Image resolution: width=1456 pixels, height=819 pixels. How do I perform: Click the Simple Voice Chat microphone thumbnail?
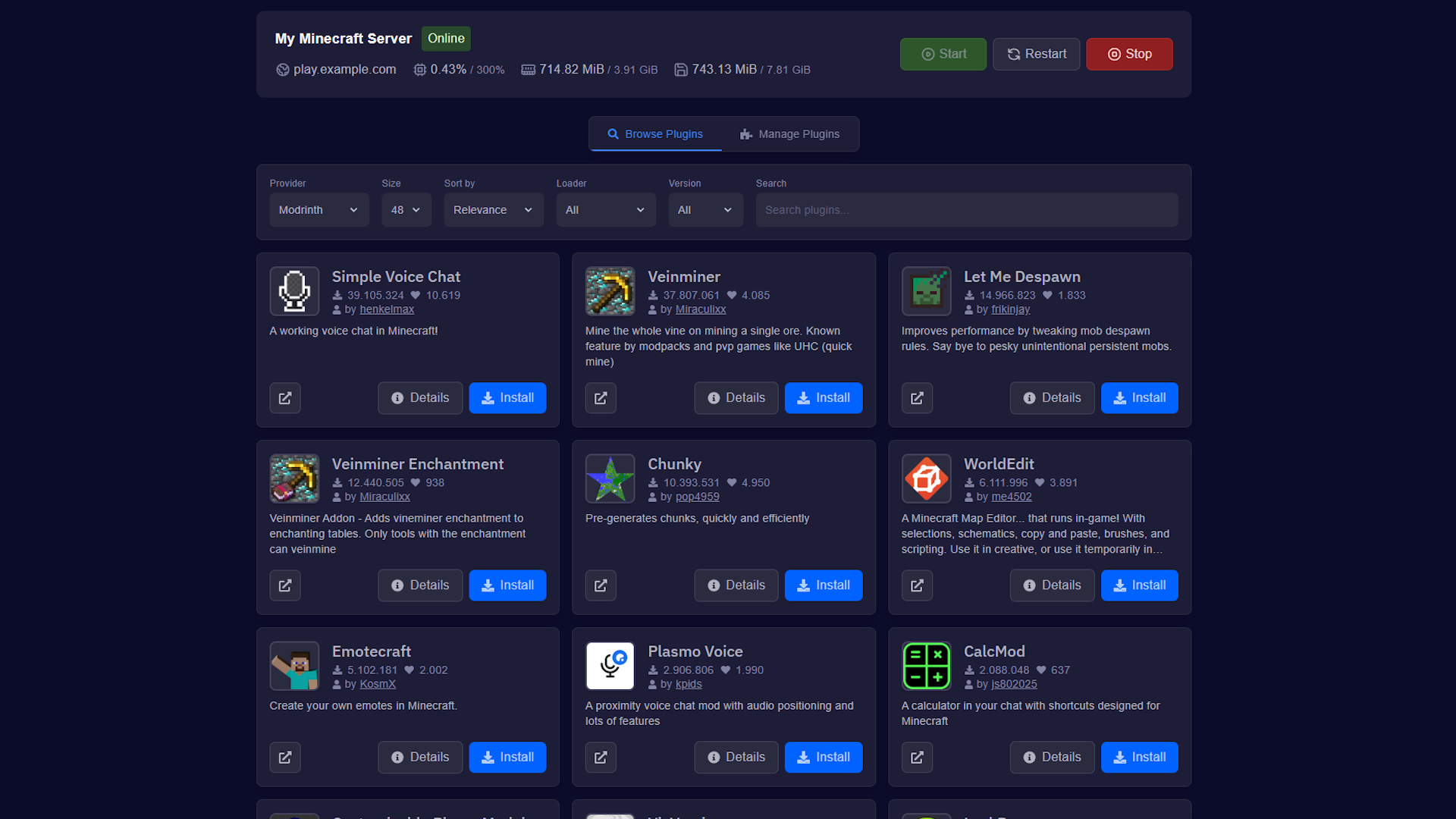click(x=294, y=291)
